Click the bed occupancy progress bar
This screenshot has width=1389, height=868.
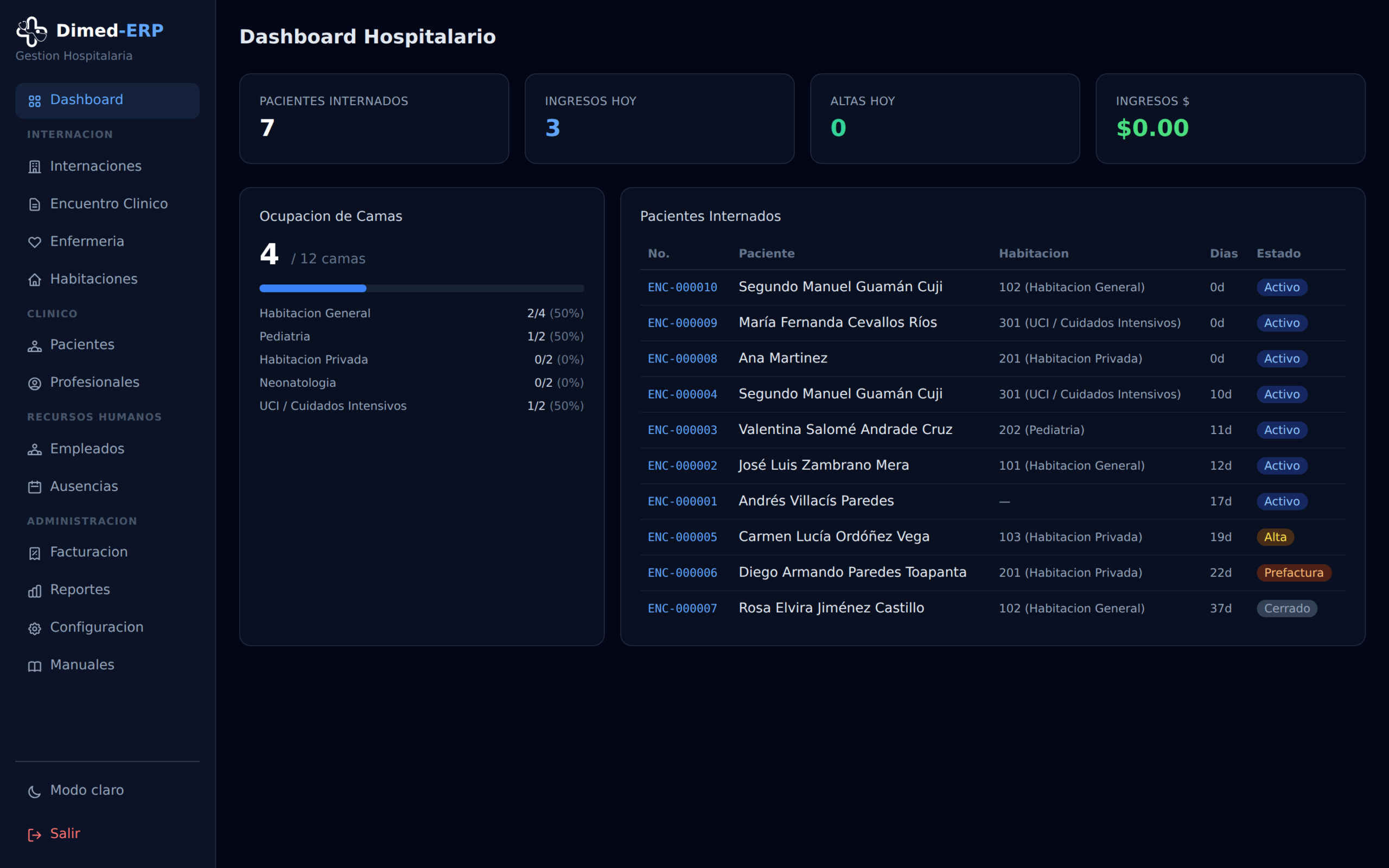(x=422, y=288)
